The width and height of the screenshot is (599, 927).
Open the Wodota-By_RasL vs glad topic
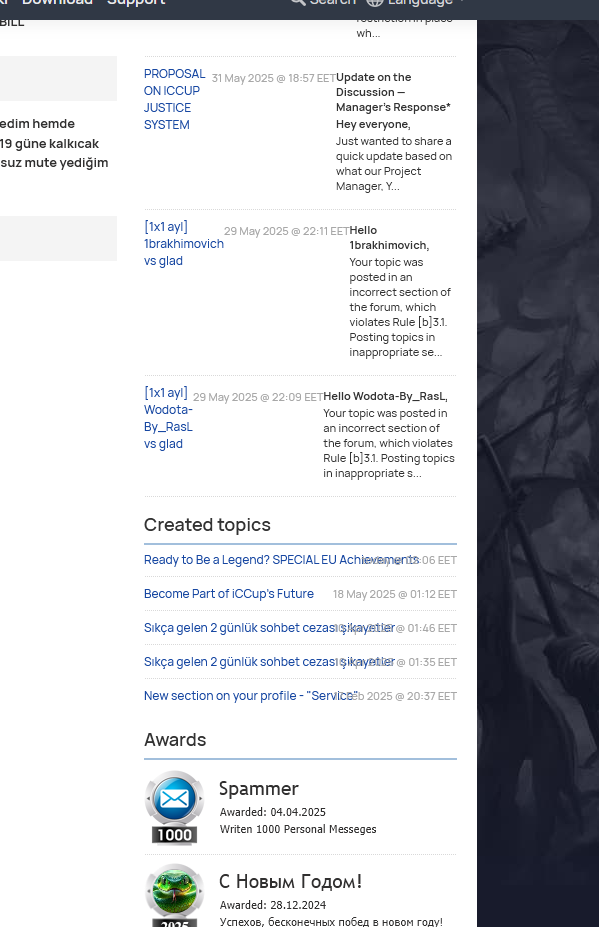point(168,418)
